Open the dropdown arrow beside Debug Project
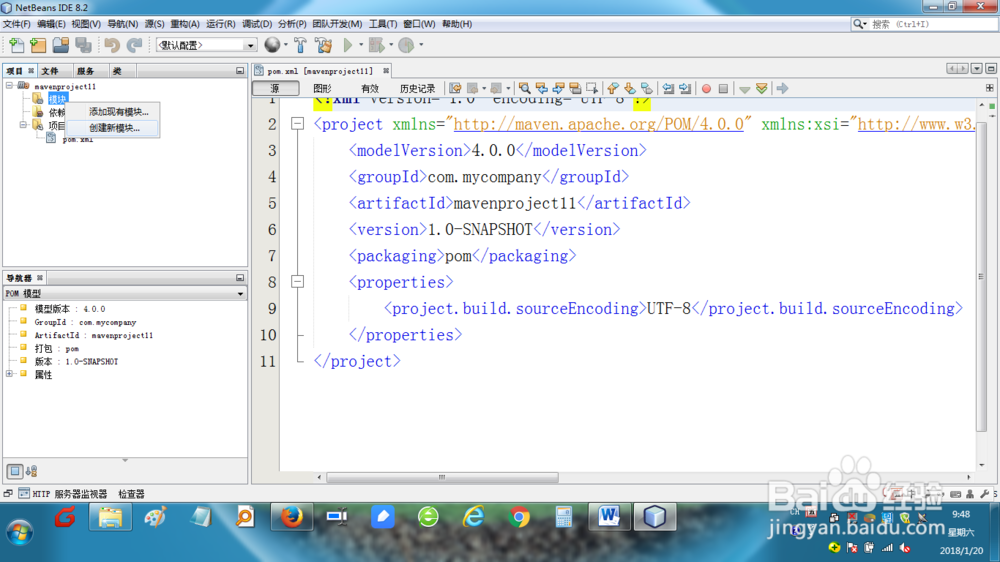The width and height of the screenshot is (1000, 562). coord(391,45)
